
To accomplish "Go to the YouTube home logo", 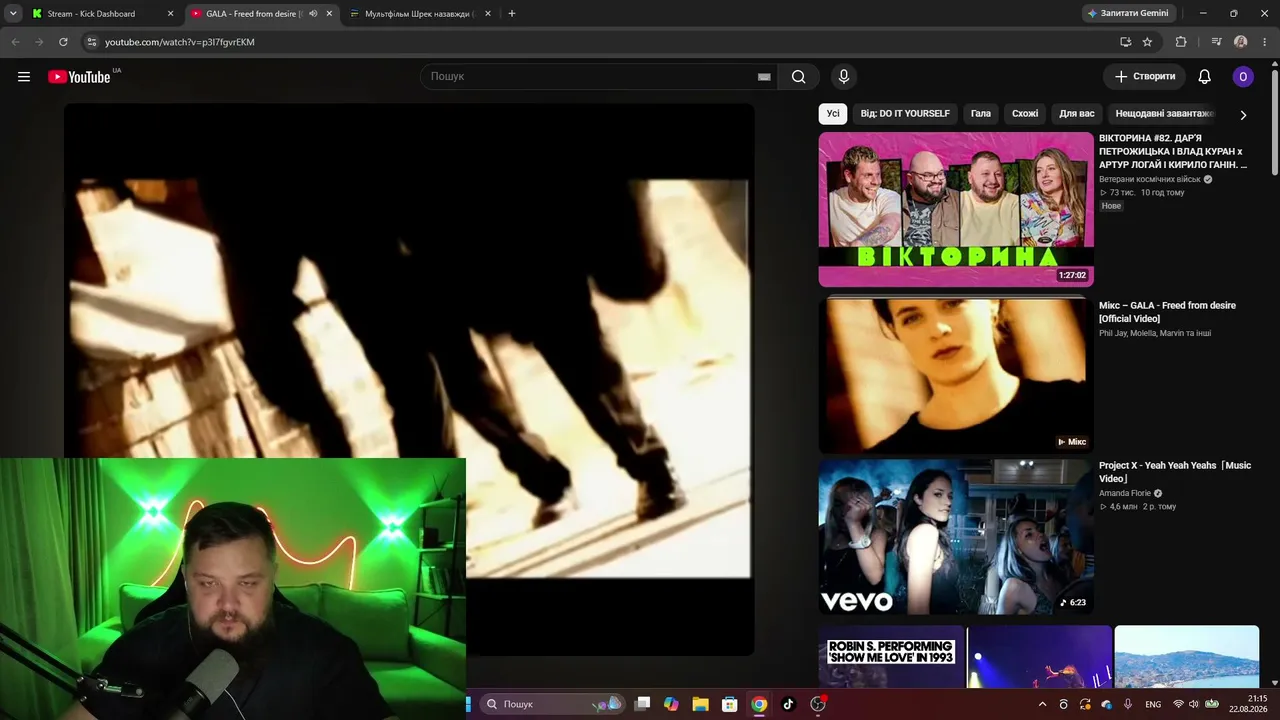I will click(x=79, y=77).
